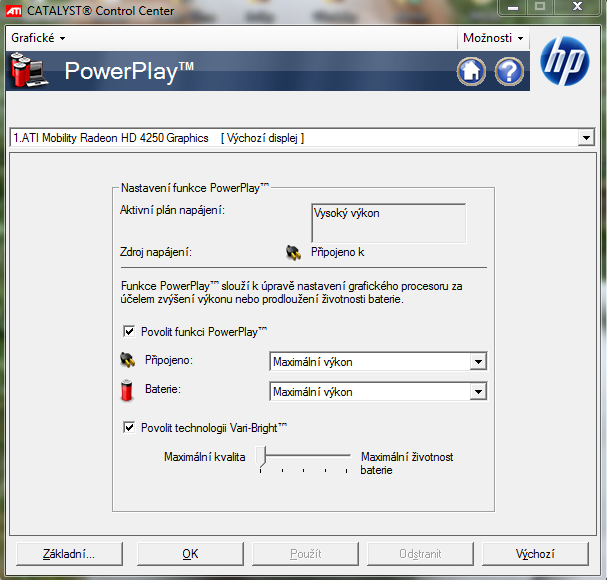Click the Základní button
This screenshot has height=580, width=607.
[69, 553]
